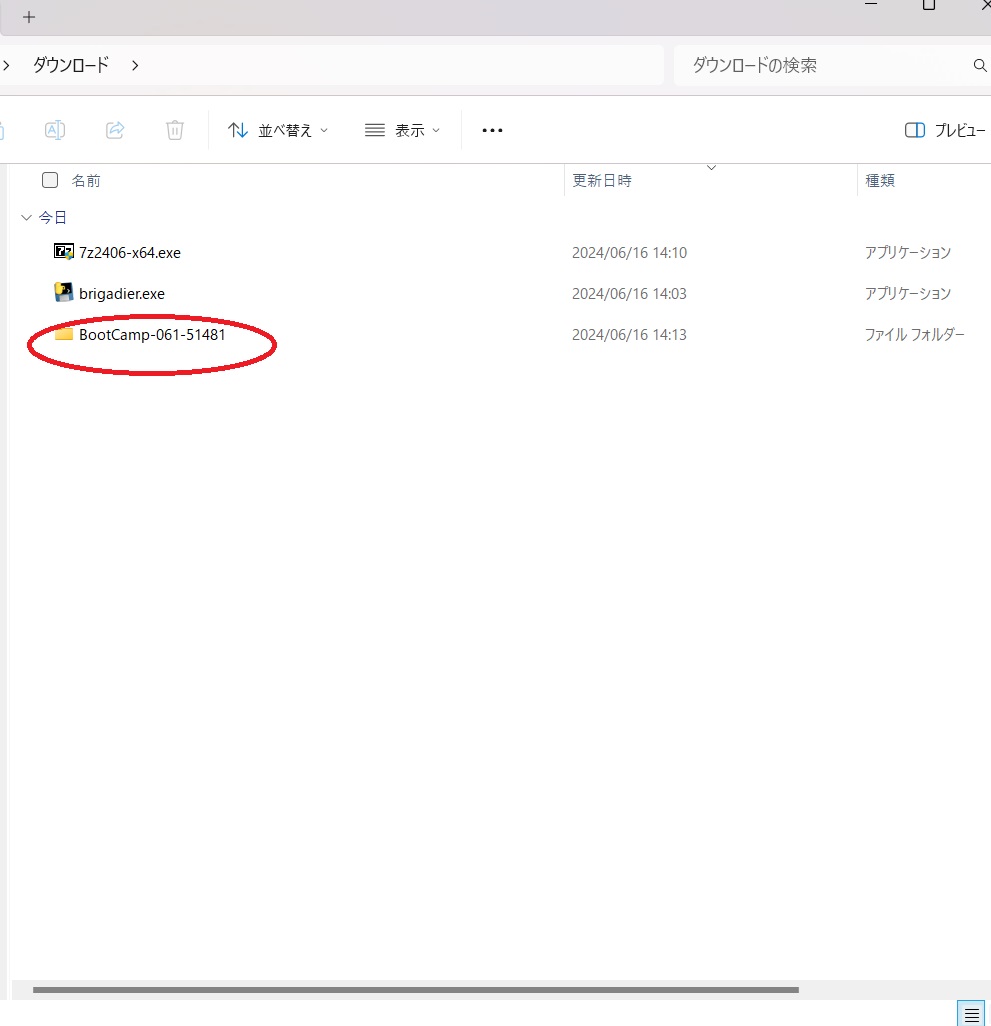Click the details view icon in the status bar
The width and height of the screenshot is (991, 1026).
(x=971, y=1013)
